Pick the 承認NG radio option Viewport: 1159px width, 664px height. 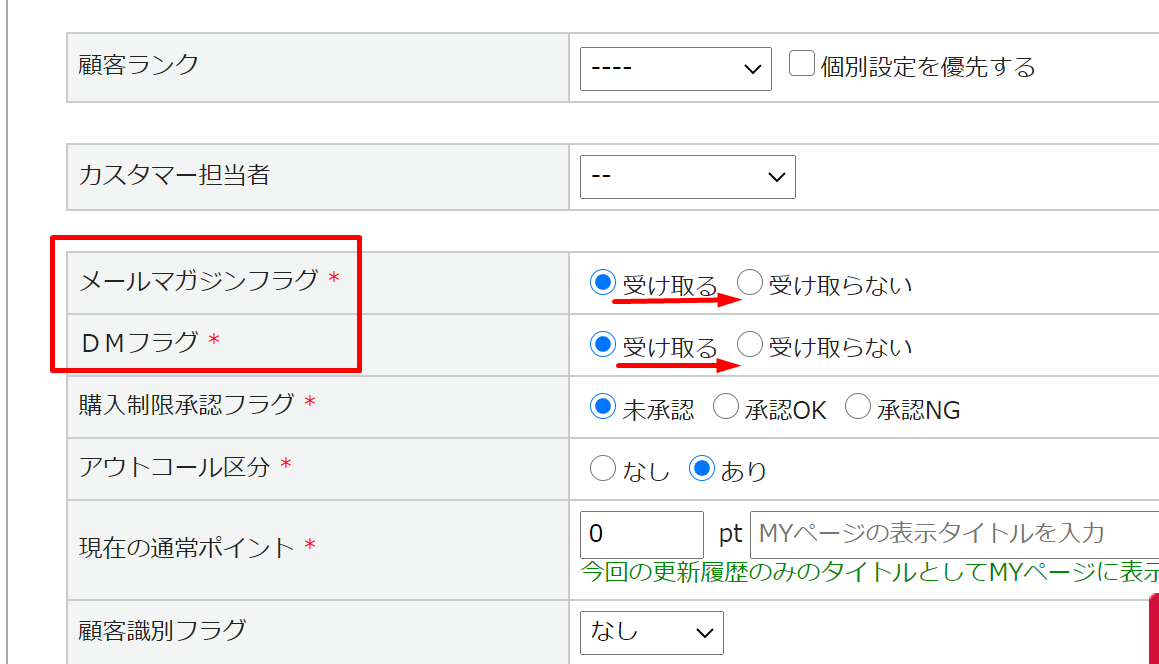[858, 407]
